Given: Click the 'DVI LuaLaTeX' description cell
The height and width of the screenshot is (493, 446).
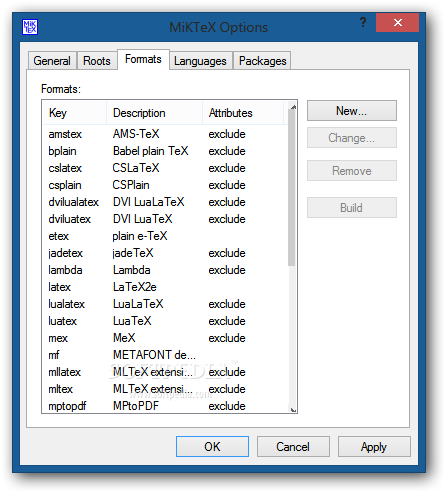Looking at the screenshot, I should coord(149,202).
